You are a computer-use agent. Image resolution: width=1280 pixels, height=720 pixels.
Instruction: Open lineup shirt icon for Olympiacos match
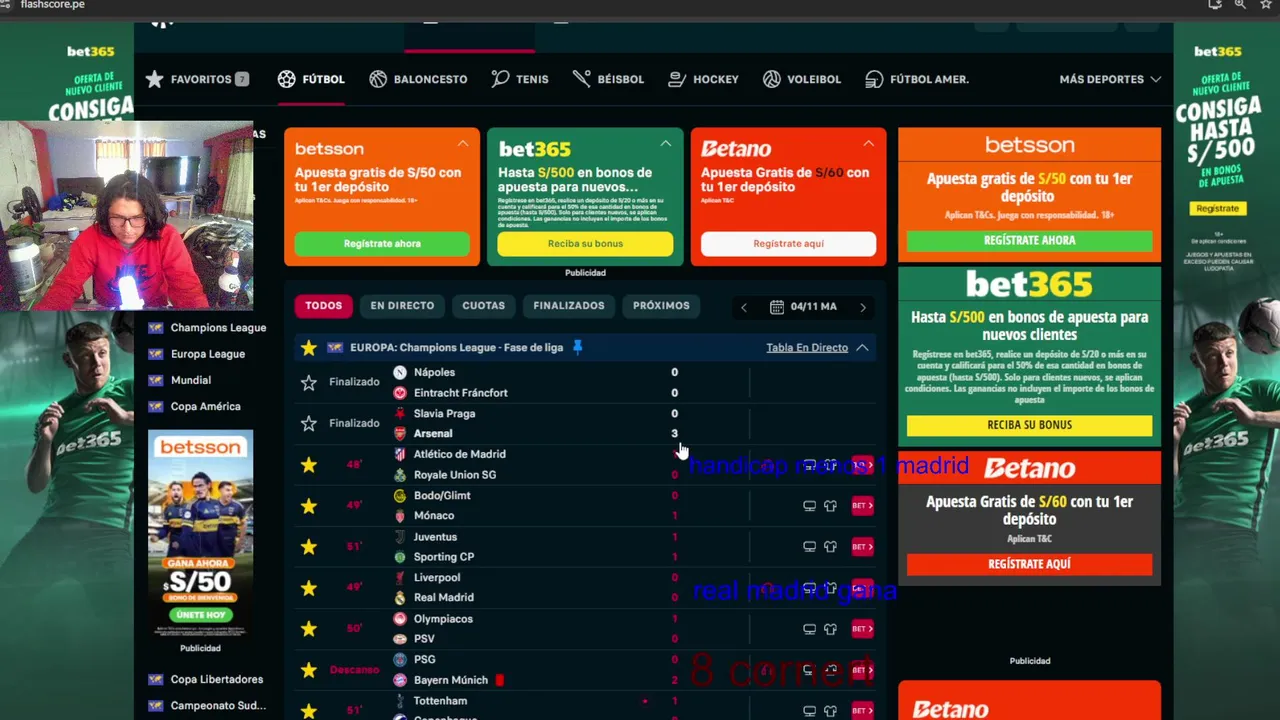(830, 629)
